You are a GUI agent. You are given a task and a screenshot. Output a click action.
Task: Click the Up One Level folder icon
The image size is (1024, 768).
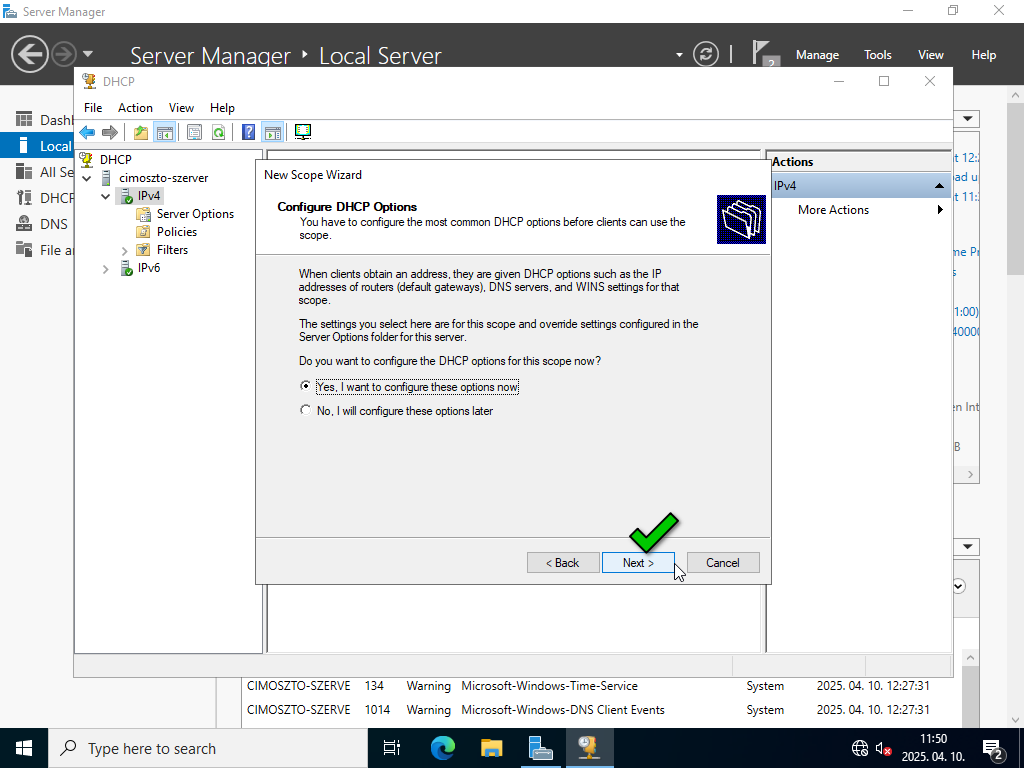tap(141, 132)
